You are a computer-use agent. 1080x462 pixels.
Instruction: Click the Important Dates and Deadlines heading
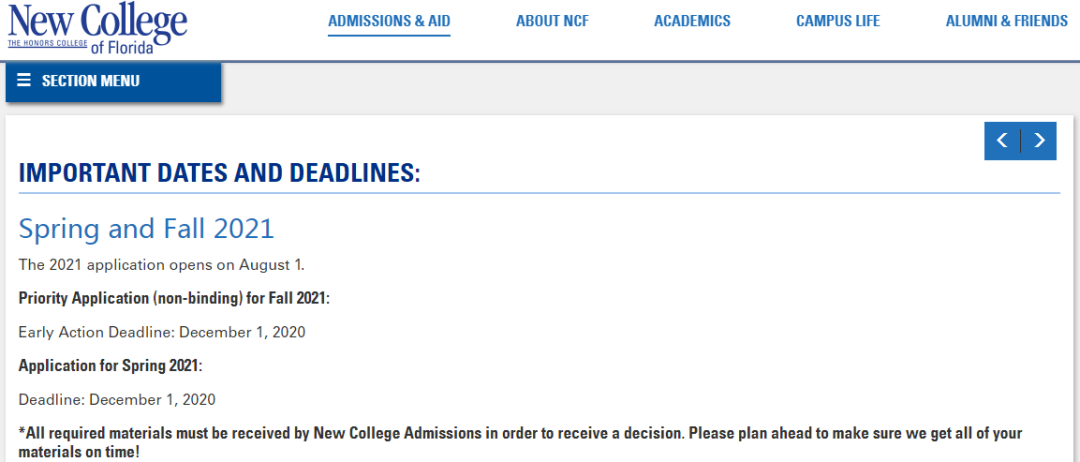tap(219, 174)
